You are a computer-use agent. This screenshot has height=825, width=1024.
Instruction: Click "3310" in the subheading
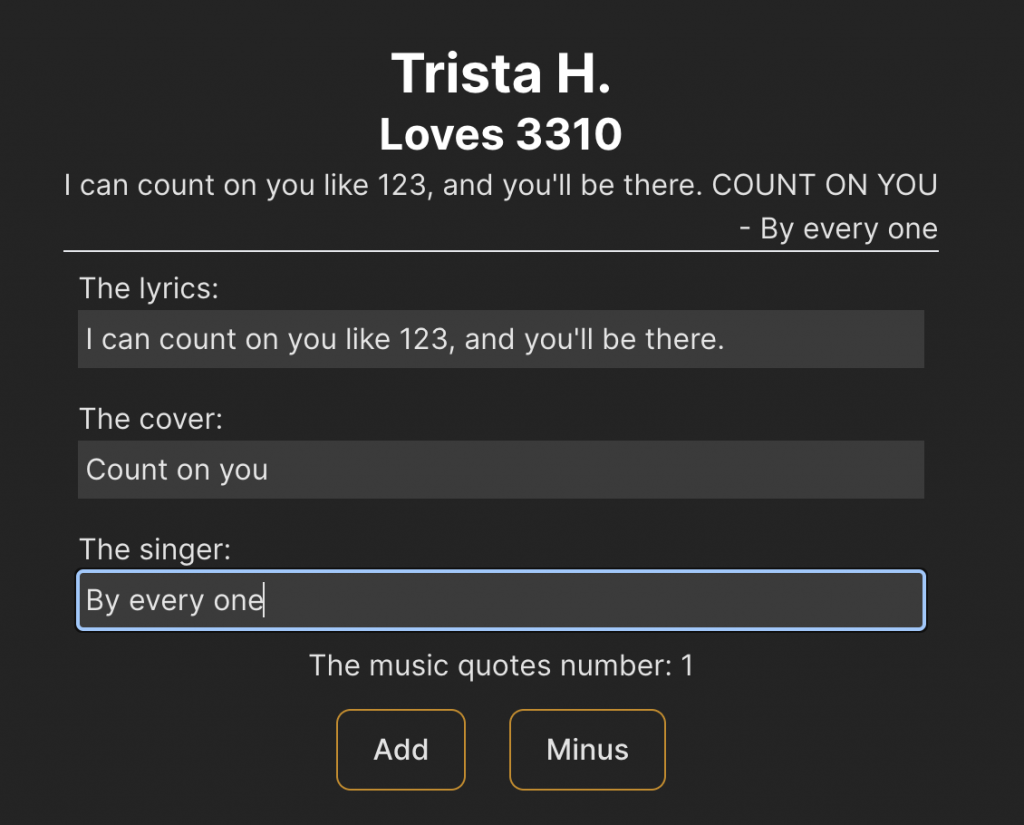click(x=569, y=135)
